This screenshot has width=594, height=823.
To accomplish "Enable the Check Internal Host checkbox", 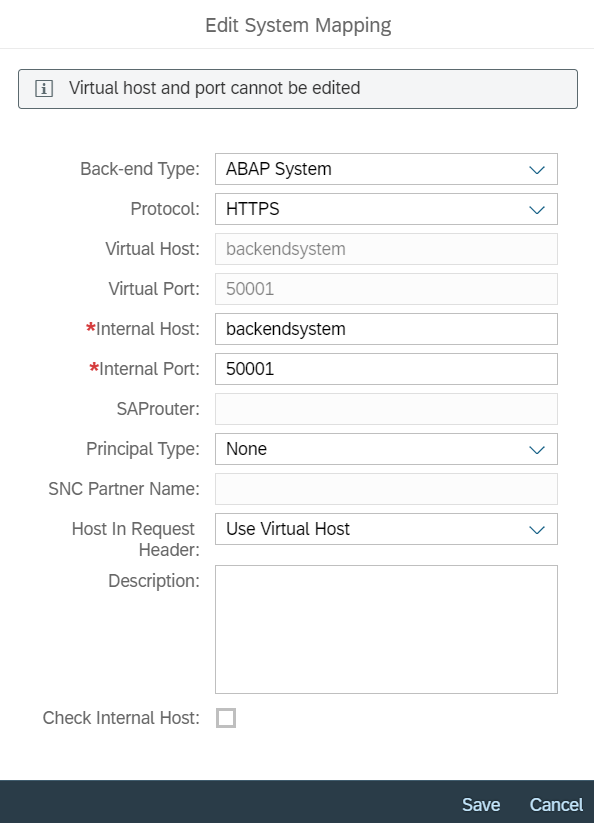I will point(226,718).
